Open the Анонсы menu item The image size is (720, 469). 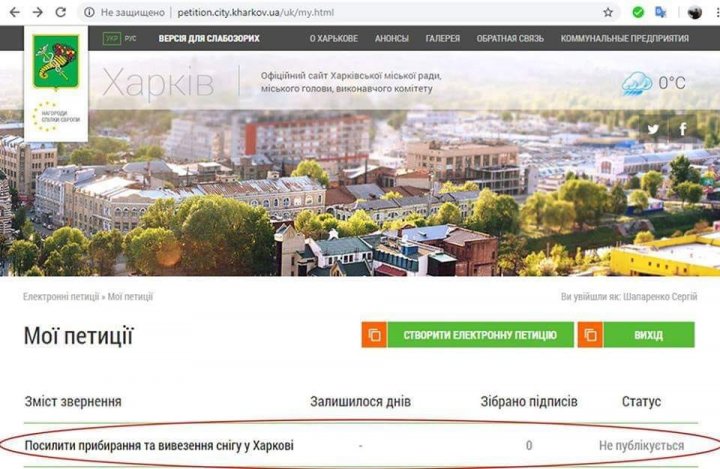pos(392,39)
